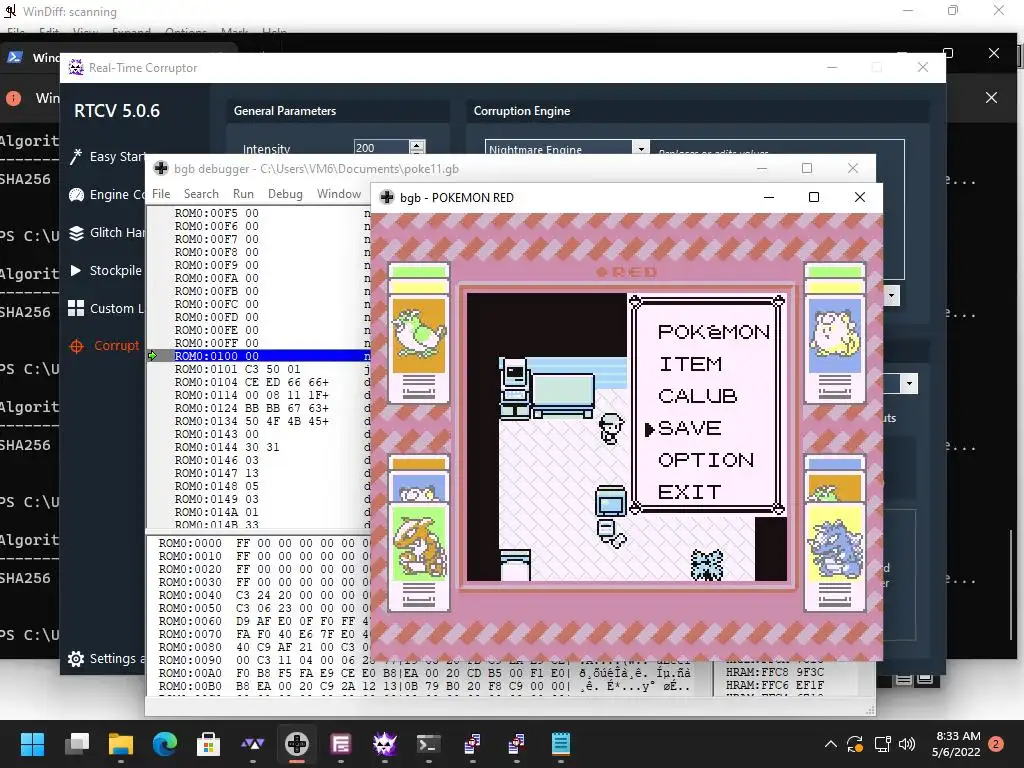1024x768 pixels.
Task: Click the Intensity value field showing 200
Action: click(x=381, y=148)
